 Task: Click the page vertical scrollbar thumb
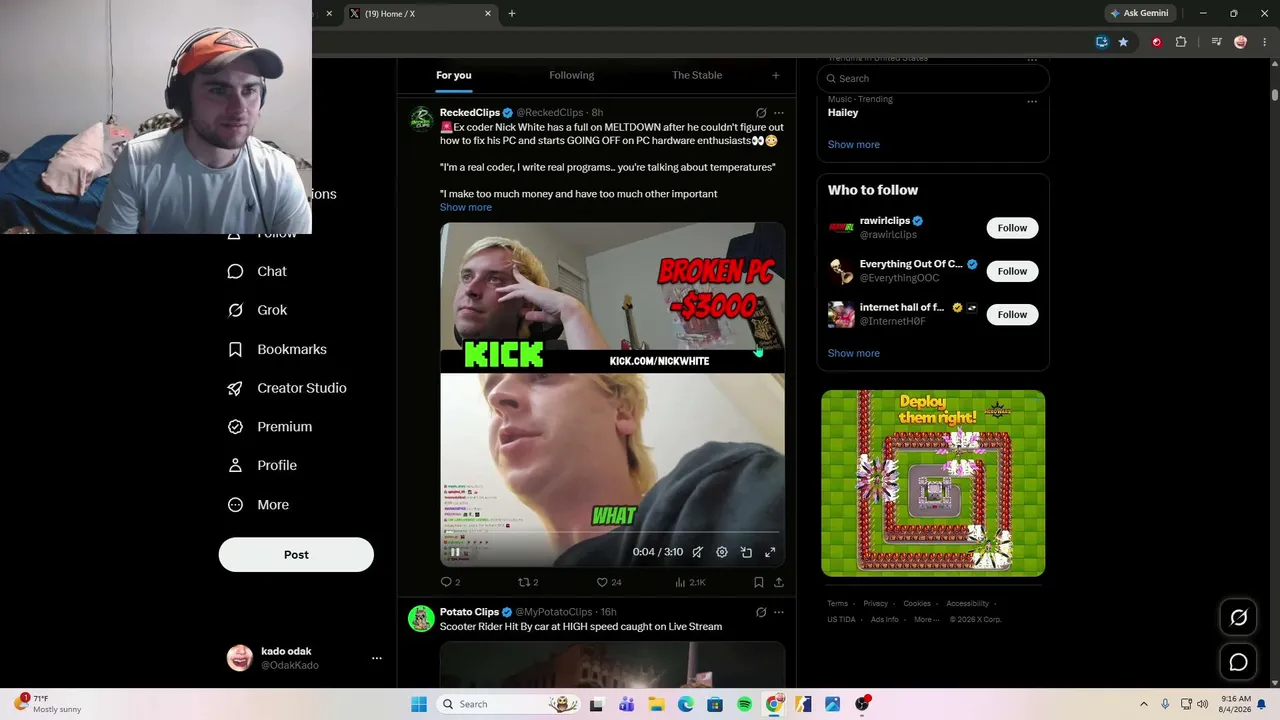(1275, 95)
